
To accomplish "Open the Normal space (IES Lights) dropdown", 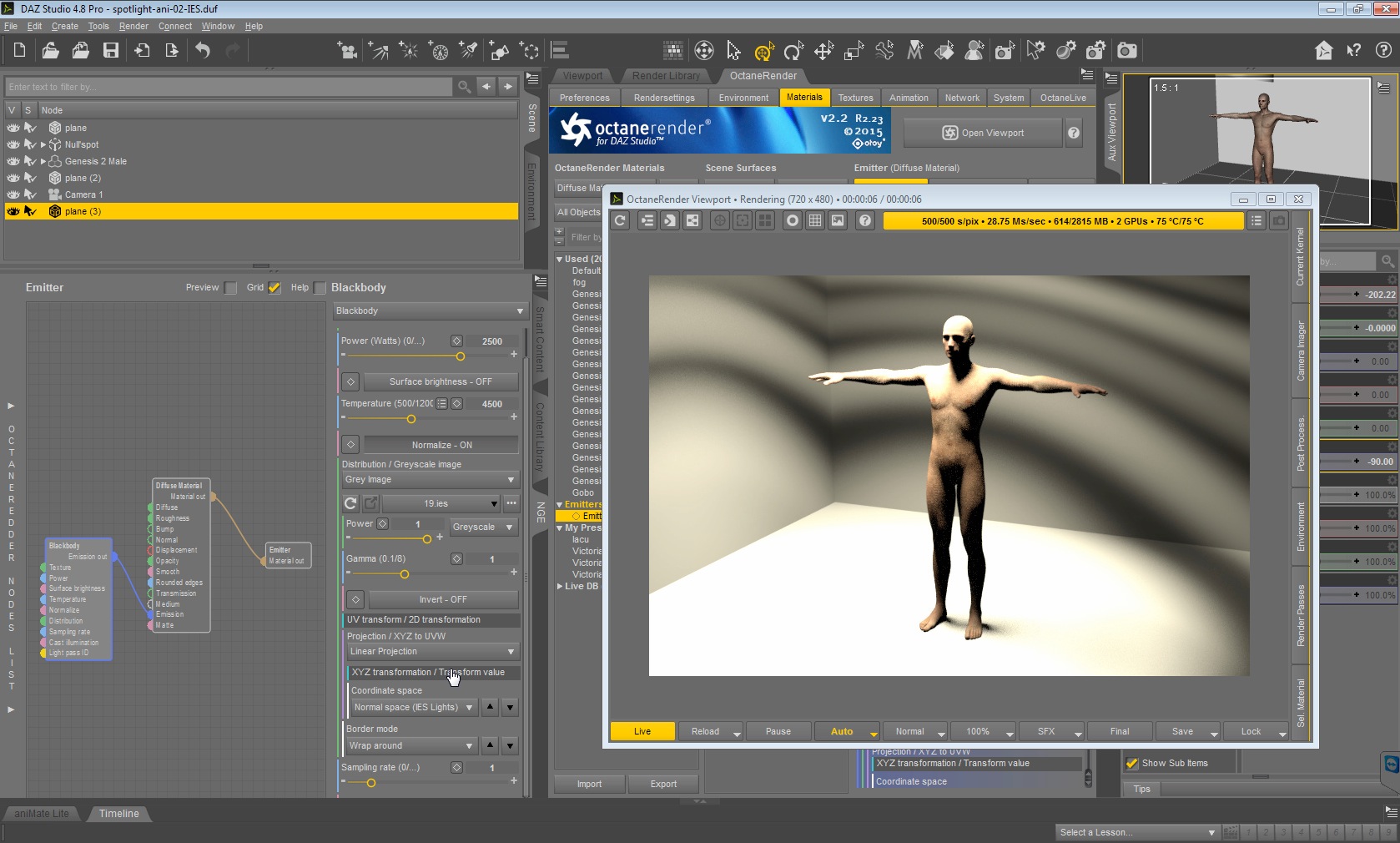I will click(x=414, y=707).
